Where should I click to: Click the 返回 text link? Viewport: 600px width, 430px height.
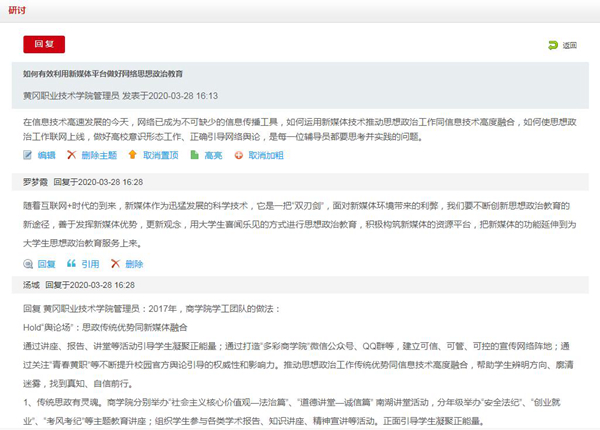569,45
